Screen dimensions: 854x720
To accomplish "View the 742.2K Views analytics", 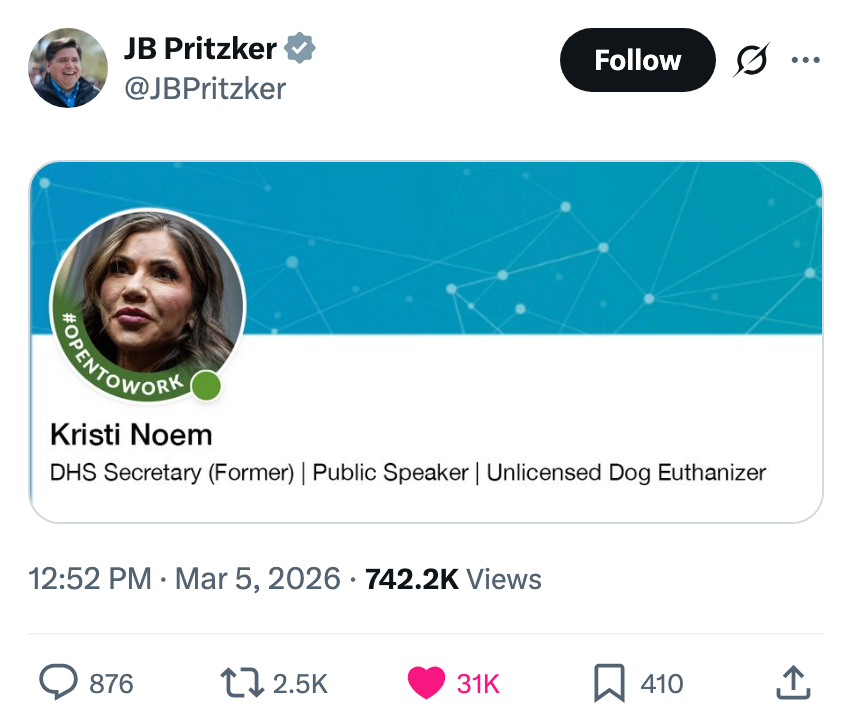I will (453, 579).
